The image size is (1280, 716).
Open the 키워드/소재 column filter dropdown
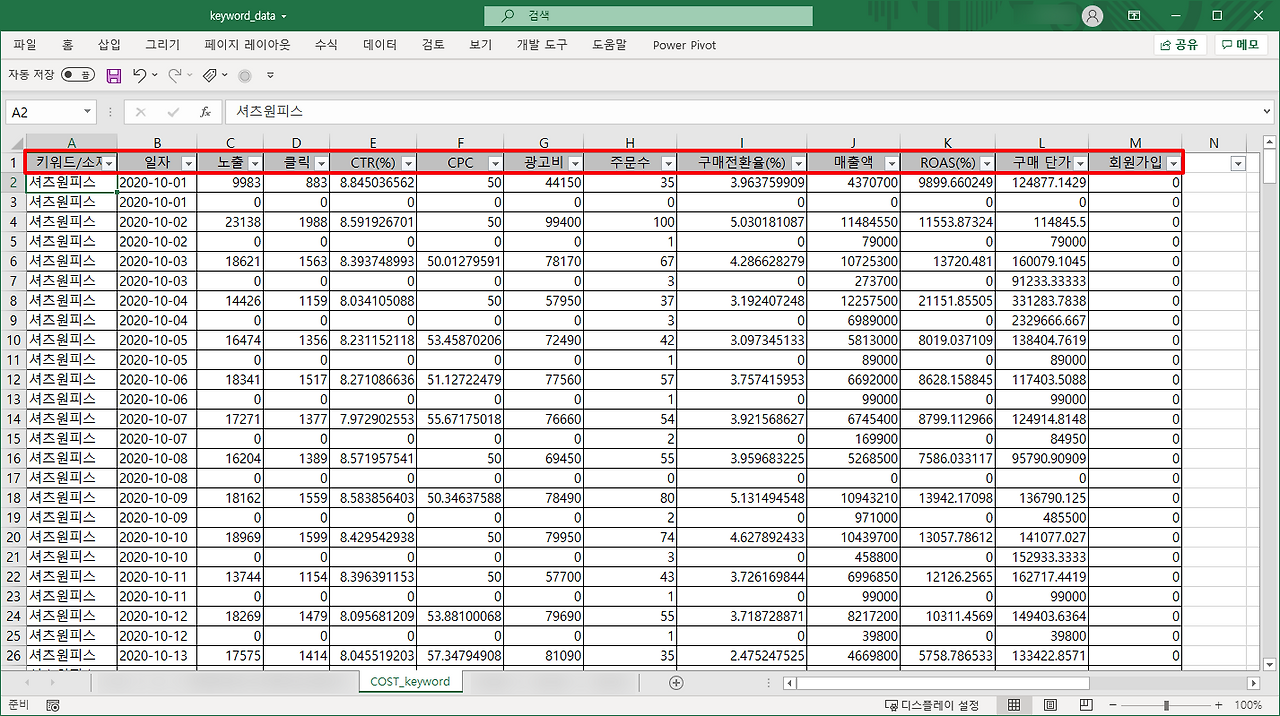coord(109,163)
